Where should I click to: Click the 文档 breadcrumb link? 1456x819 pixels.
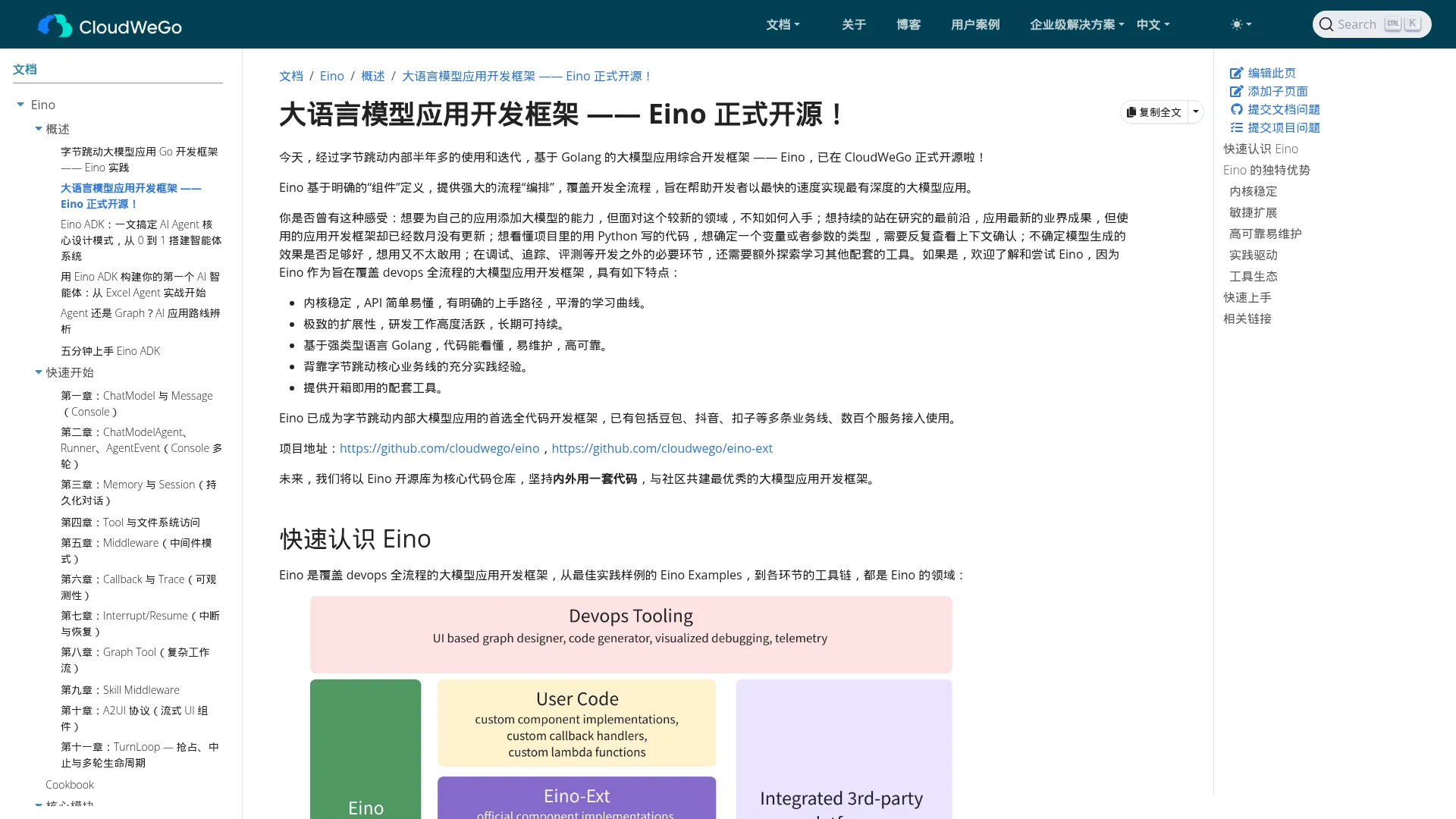(x=290, y=76)
